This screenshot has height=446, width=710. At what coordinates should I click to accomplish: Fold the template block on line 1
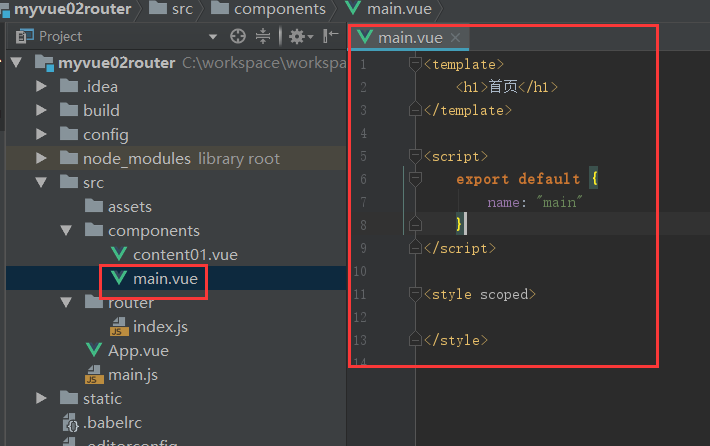pyautogui.click(x=415, y=64)
